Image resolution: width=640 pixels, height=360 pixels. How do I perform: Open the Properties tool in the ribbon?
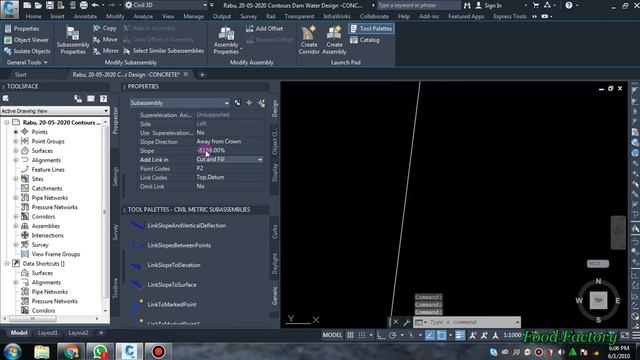pyautogui.click(x=22, y=29)
